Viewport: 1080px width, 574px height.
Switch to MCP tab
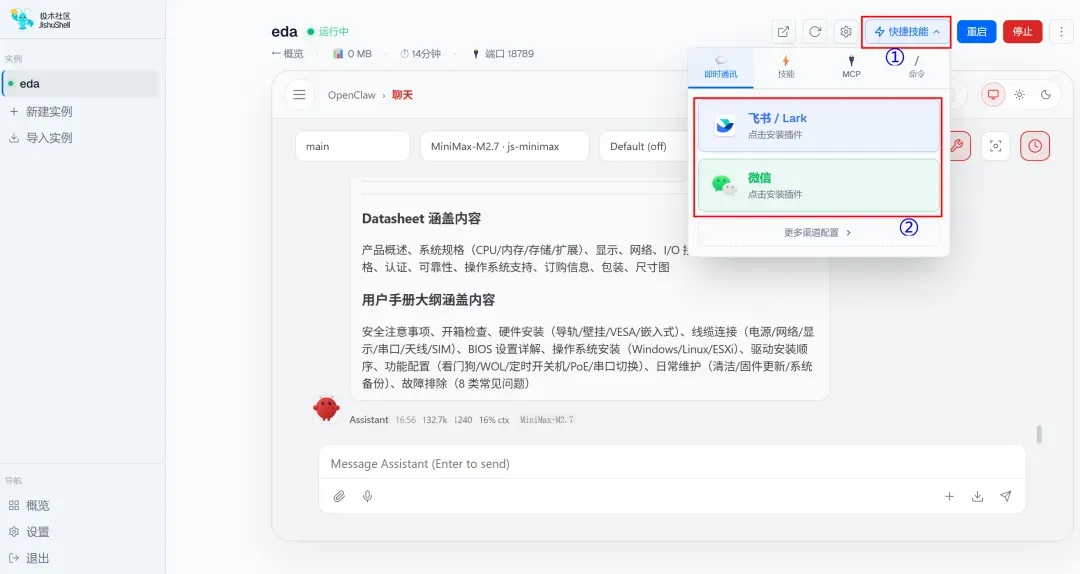coord(851,67)
